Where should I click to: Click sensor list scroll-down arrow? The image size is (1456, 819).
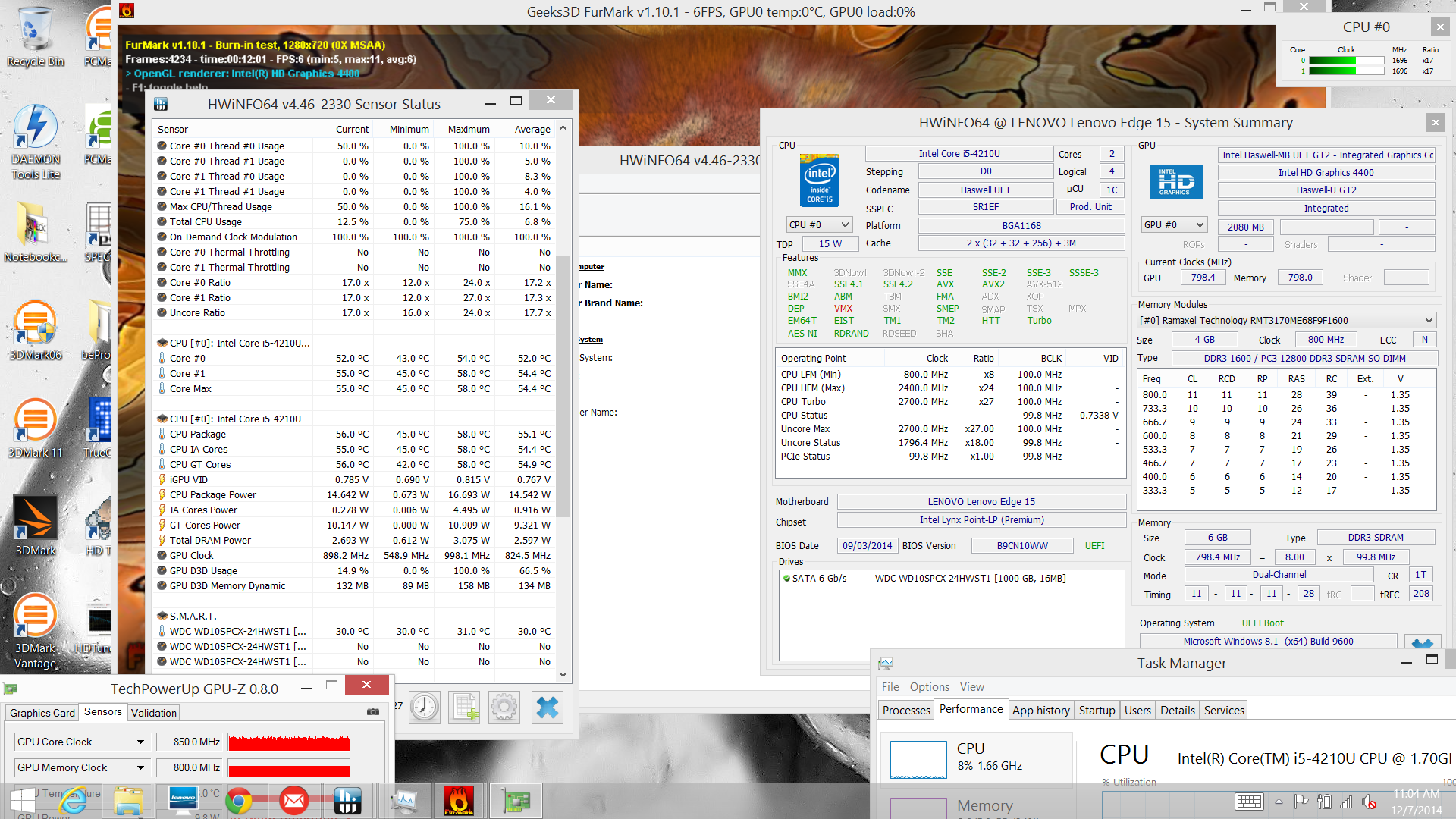click(563, 674)
